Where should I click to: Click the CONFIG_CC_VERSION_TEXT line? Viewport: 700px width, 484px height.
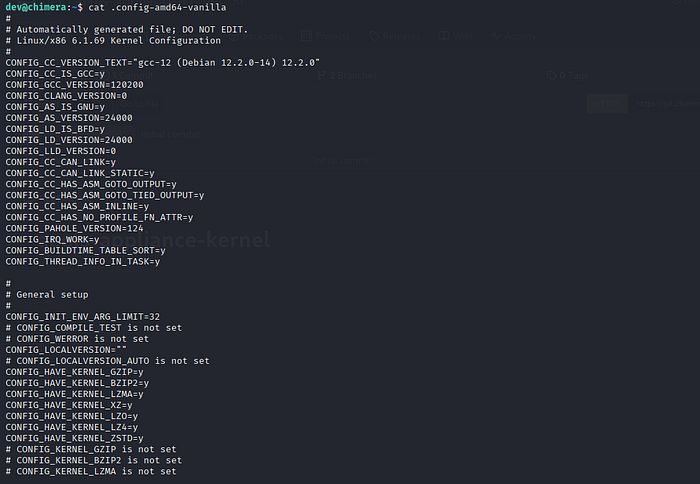tap(162, 62)
